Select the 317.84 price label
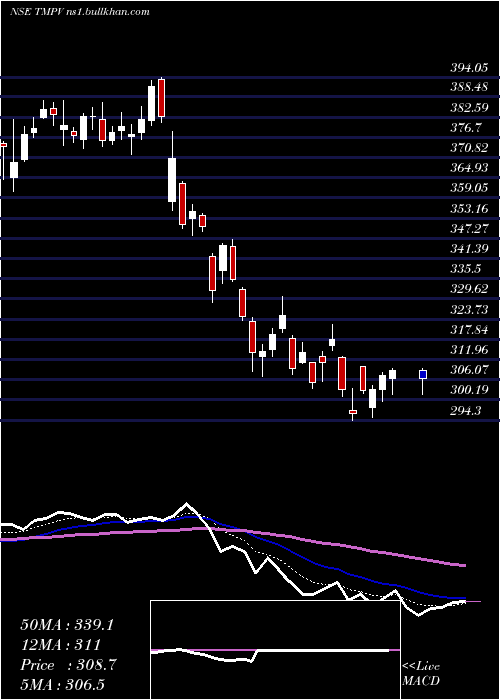Screen dimensions: 500x700 click(468, 329)
